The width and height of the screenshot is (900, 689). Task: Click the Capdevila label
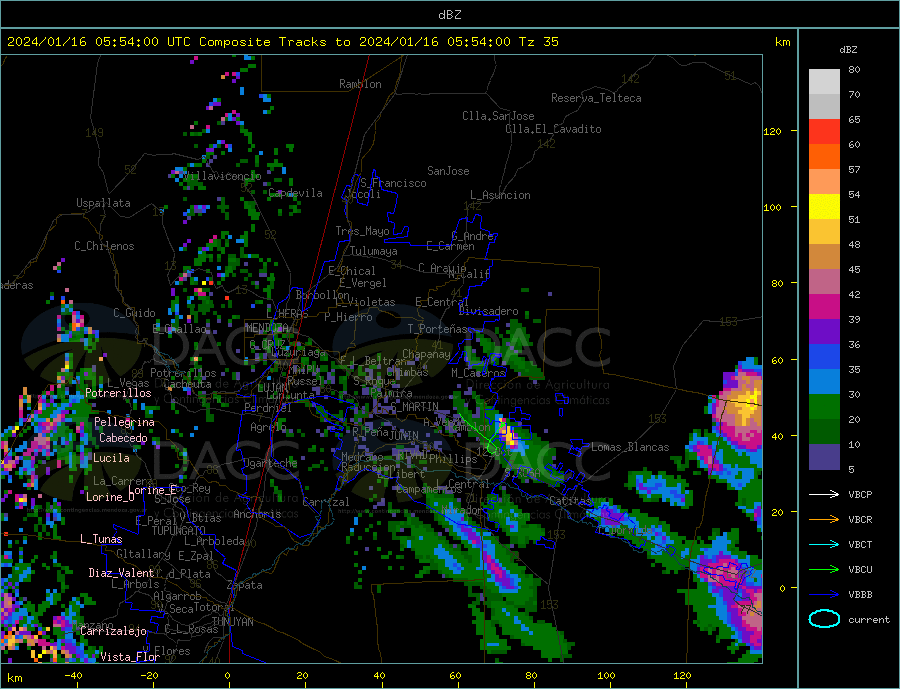pyautogui.click(x=296, y=193)
